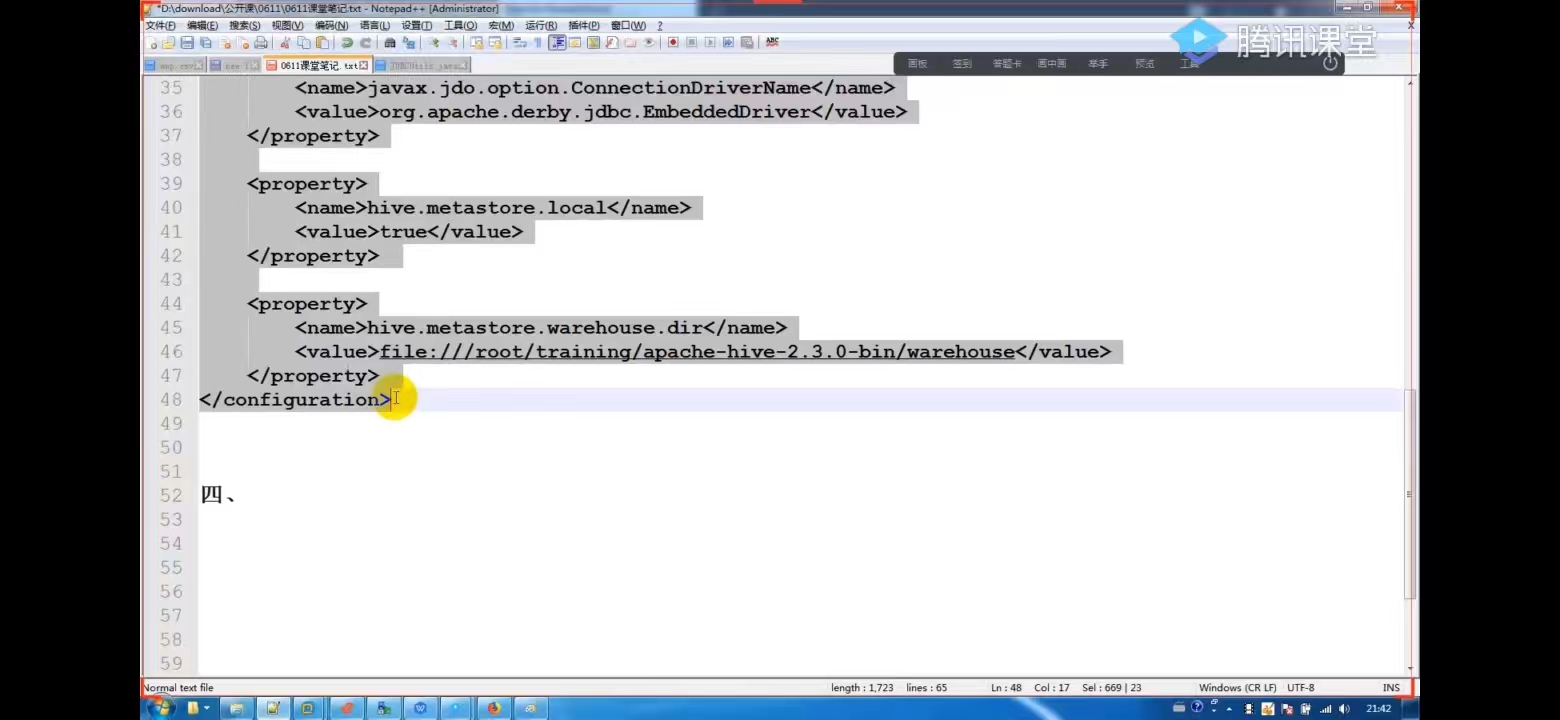Open the 运行(R) menu
1560x720 pixels.
(x=541, y=25)
